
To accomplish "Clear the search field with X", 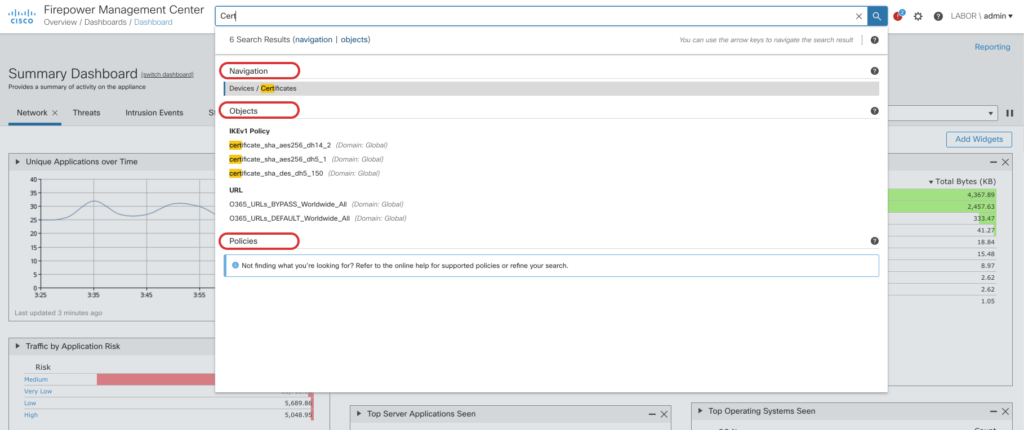I will (x=859, y=16).
